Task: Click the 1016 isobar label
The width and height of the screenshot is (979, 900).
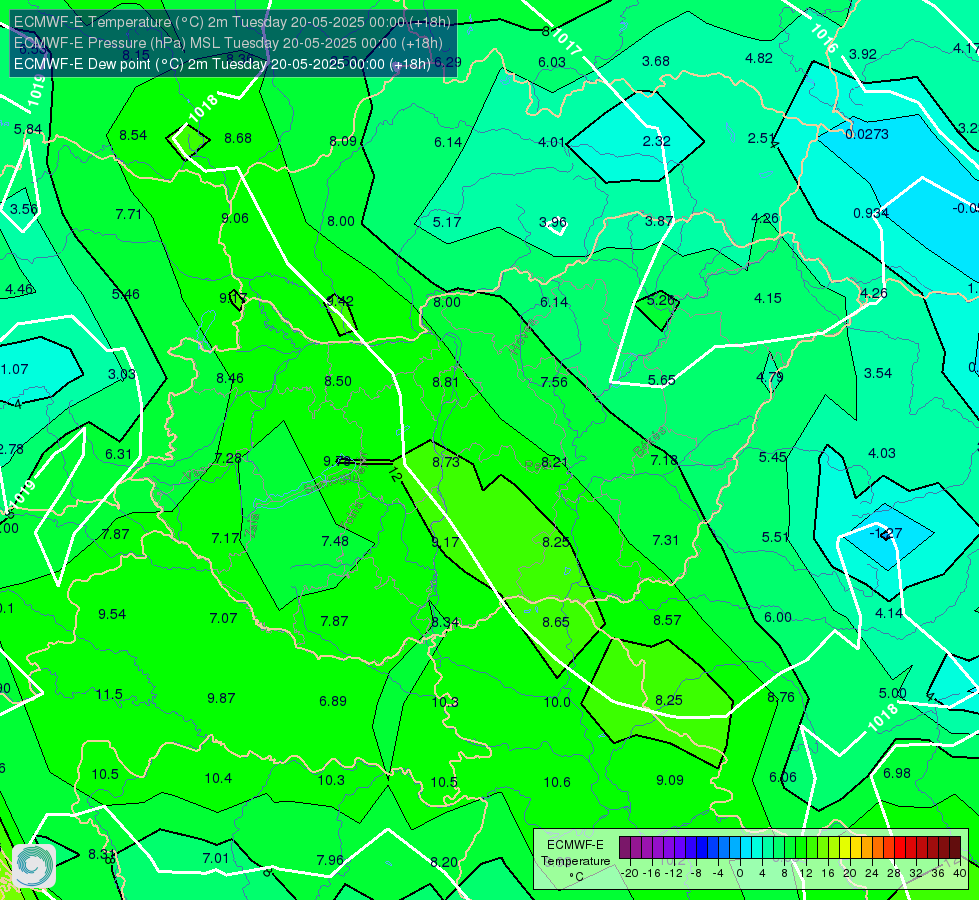Action: tap(824, 39)
